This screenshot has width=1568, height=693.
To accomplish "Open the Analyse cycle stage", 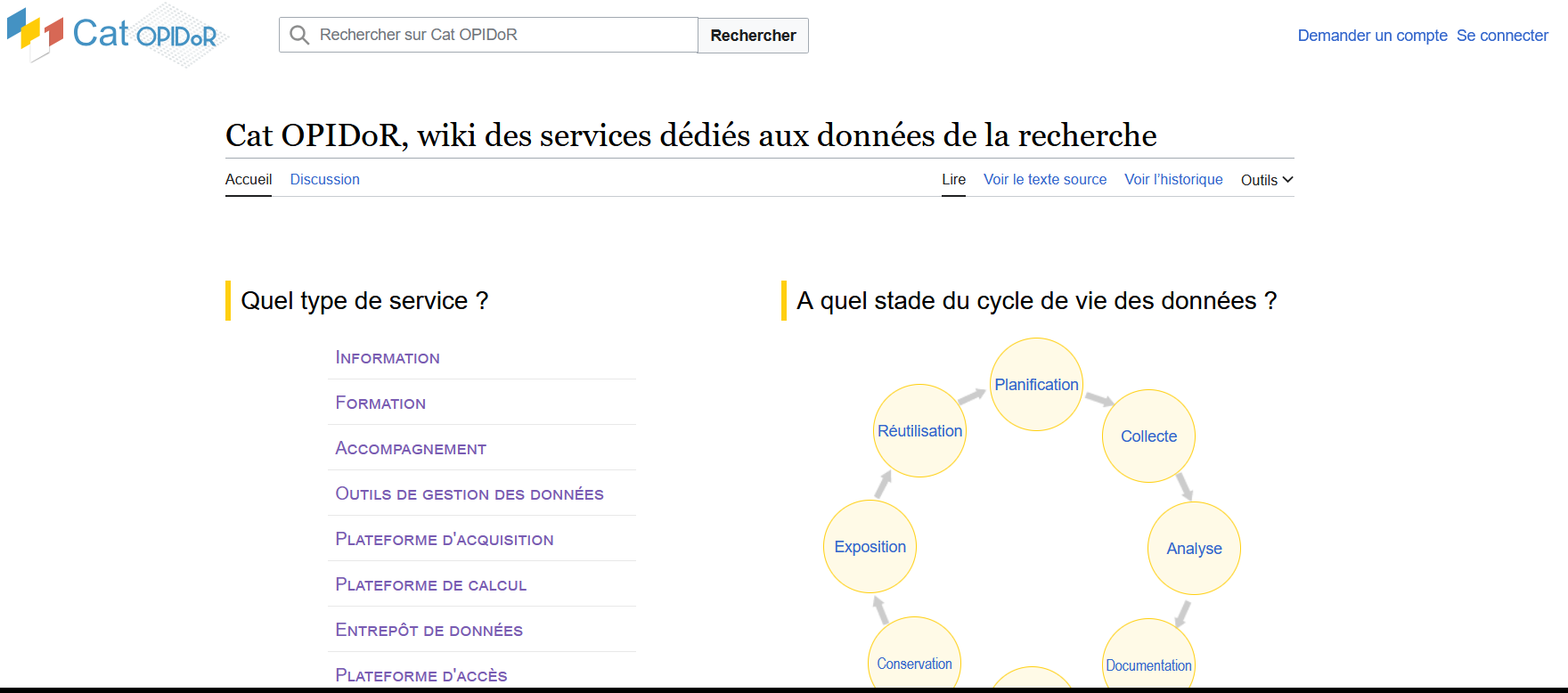I will [x=1194, y=549].
